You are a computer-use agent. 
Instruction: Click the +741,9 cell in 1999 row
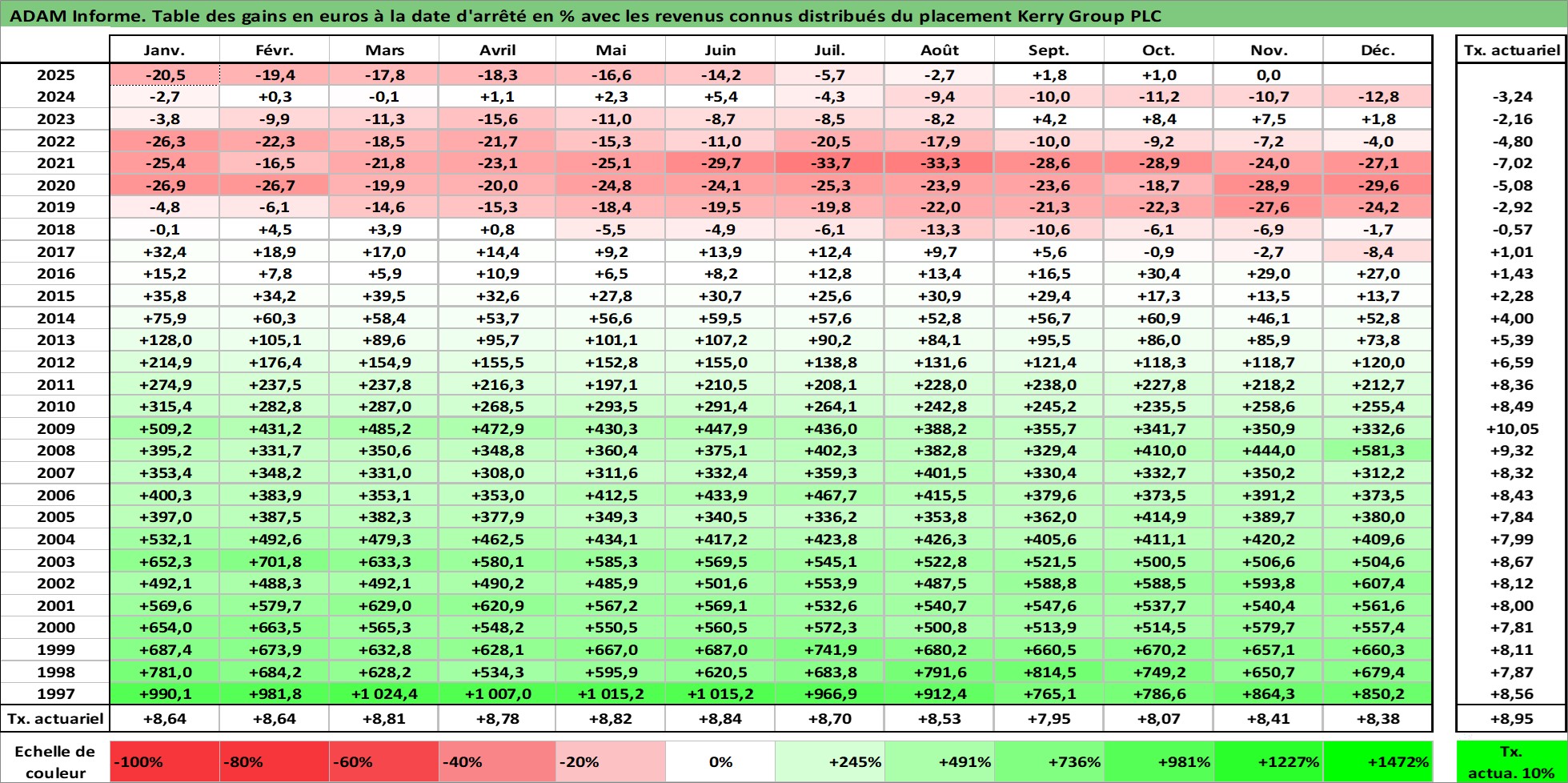(x=830, y=649)
